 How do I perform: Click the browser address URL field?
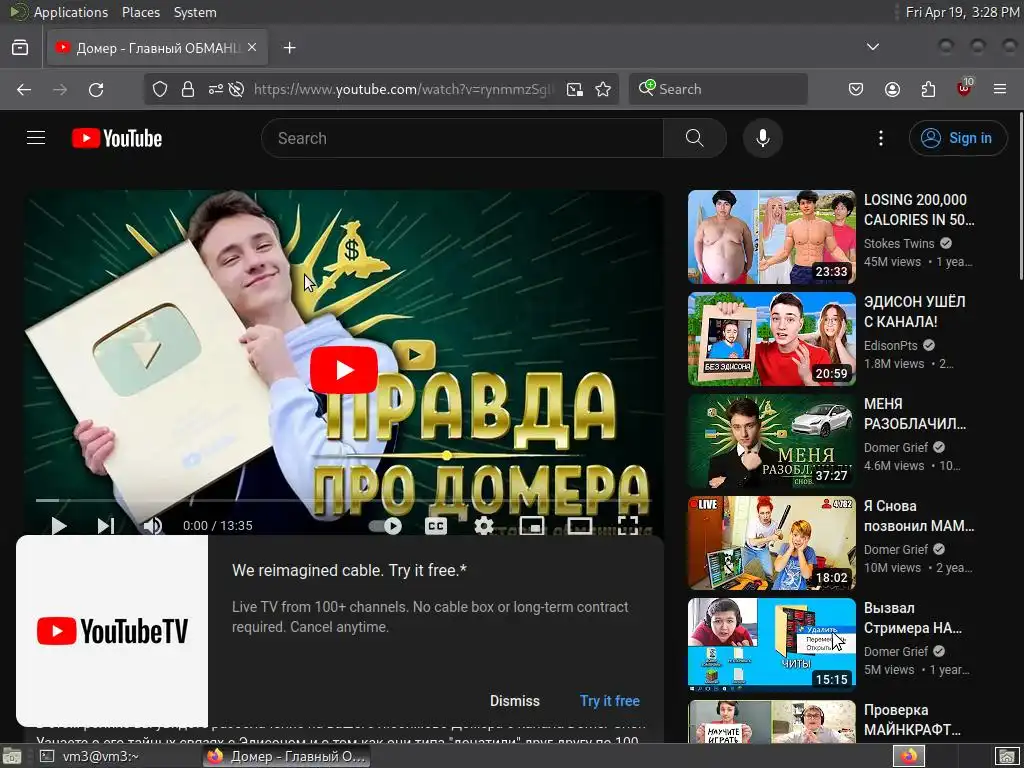point(404,89)
